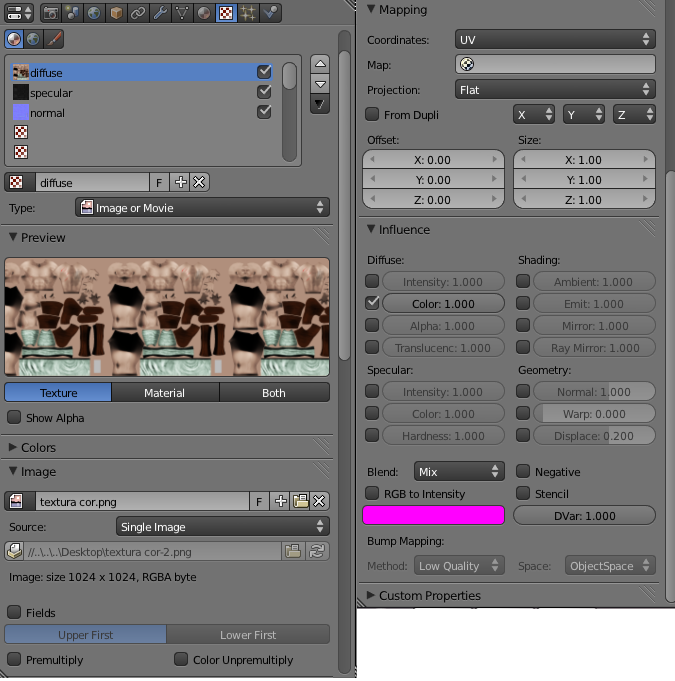Image resolution: width=675 pixels, height=681 pixels.
Task: Open image file with folder icon
Action: pos(300,502)
